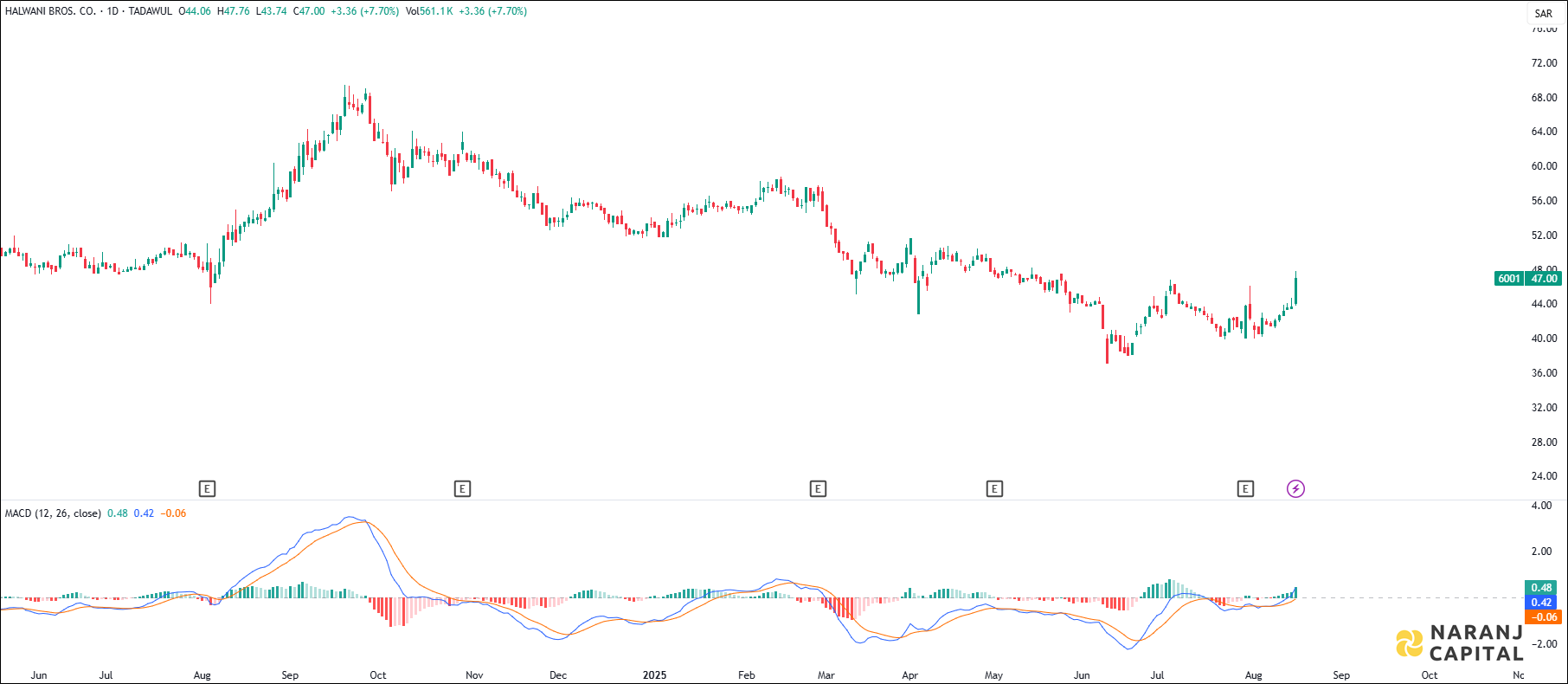The image size is (1568, 684).
Task: Click the 56.00 price axis label
Action: (1544, 201)
